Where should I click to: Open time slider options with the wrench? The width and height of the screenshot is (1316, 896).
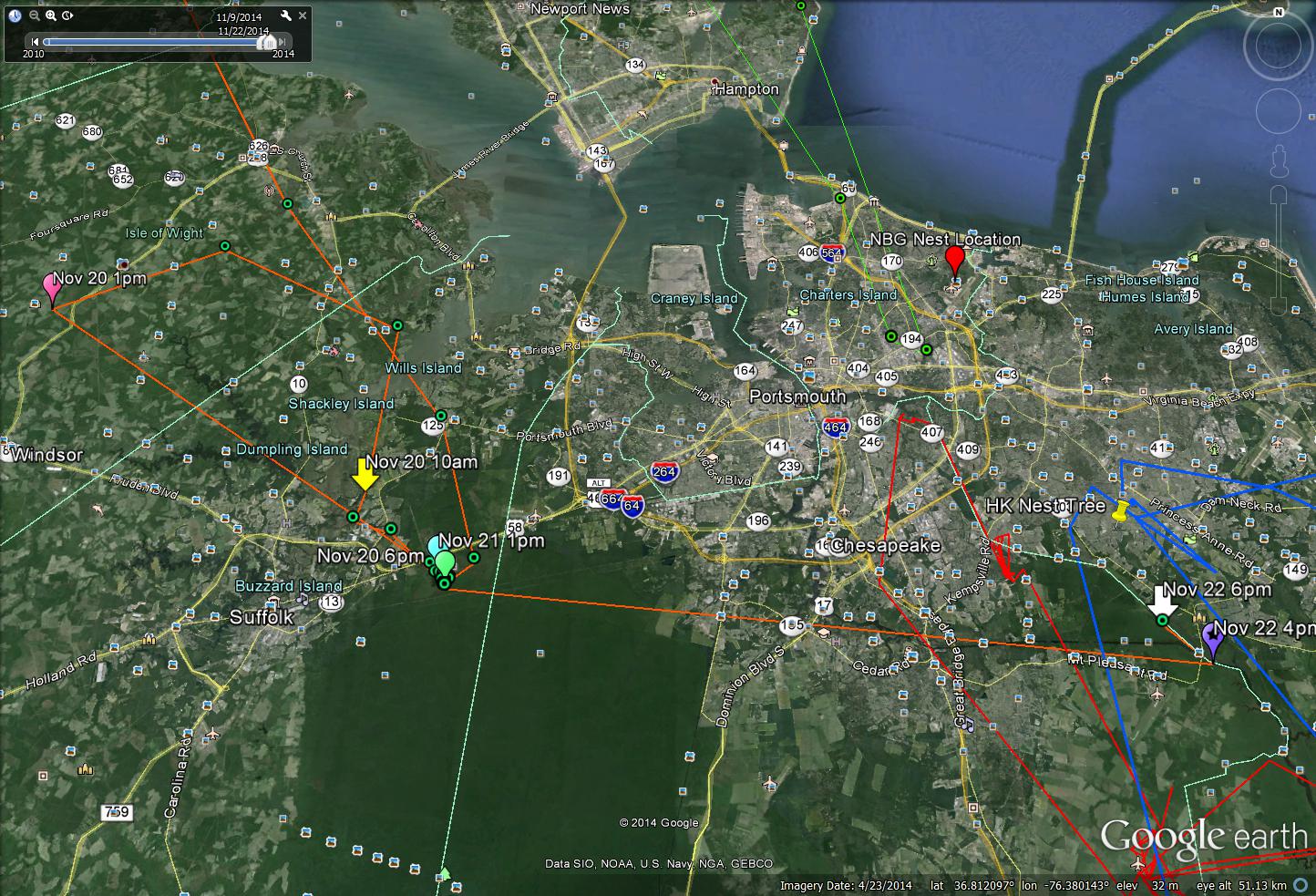(285, 15)
